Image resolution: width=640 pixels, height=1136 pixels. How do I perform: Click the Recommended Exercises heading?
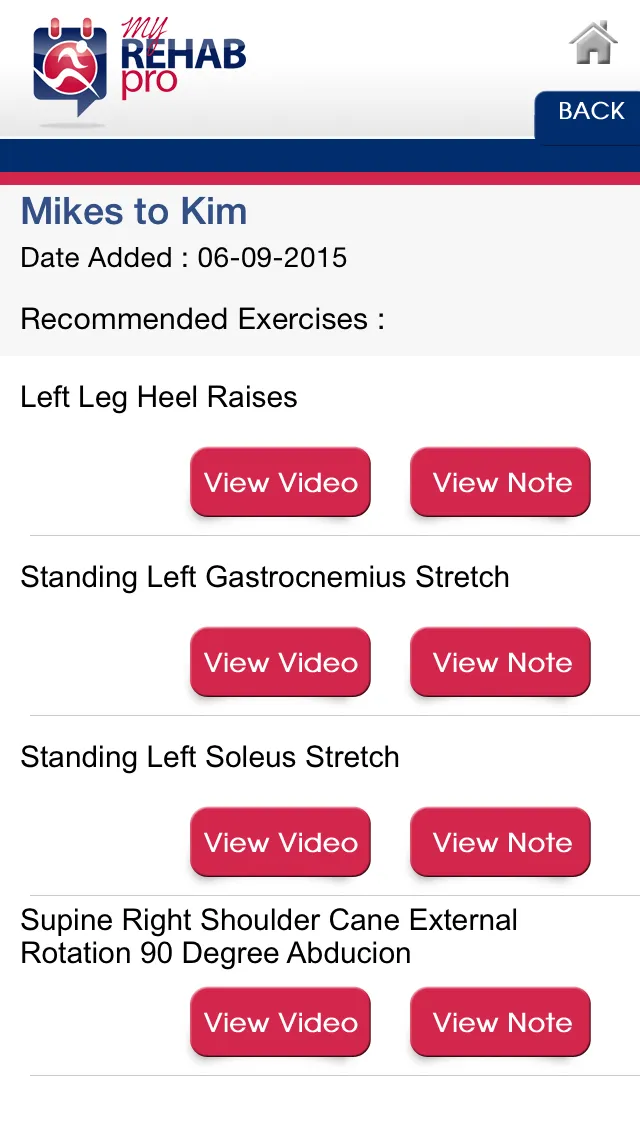[x=202, y=320]
